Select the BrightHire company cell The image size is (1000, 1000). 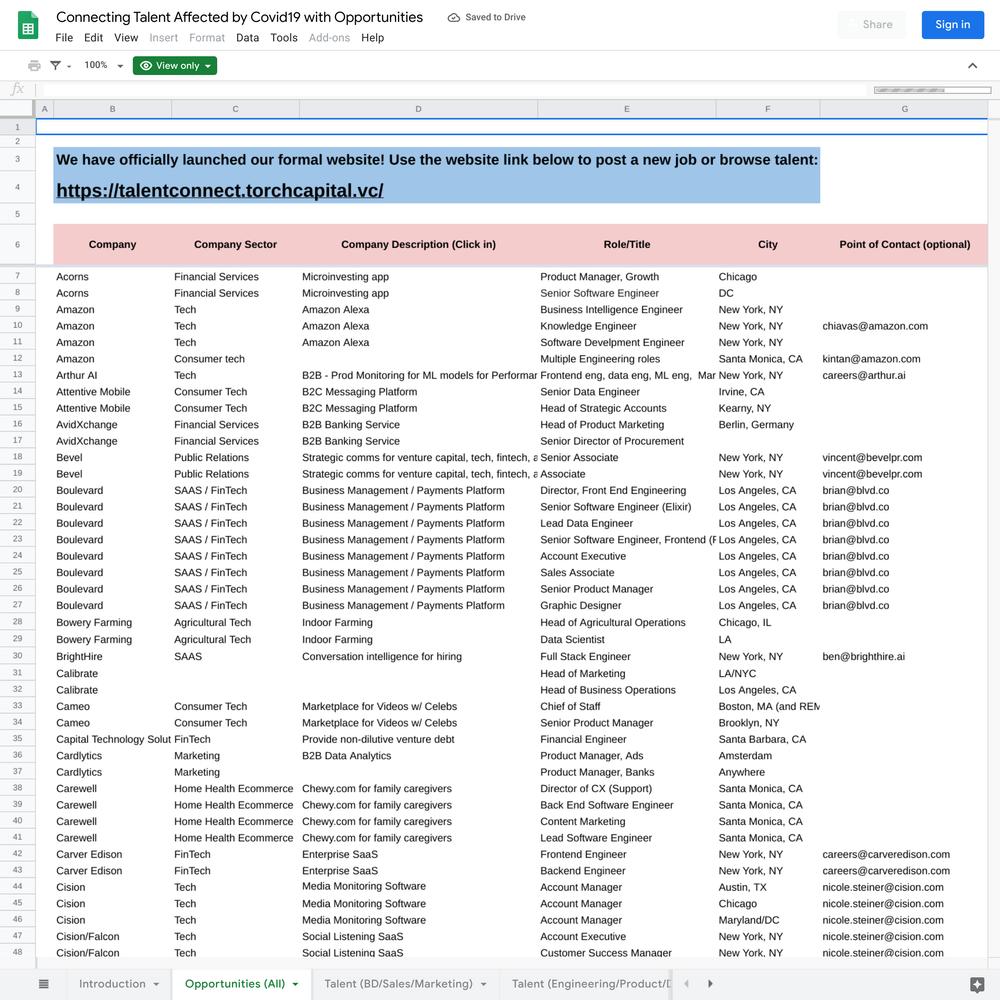coord(112,657)
